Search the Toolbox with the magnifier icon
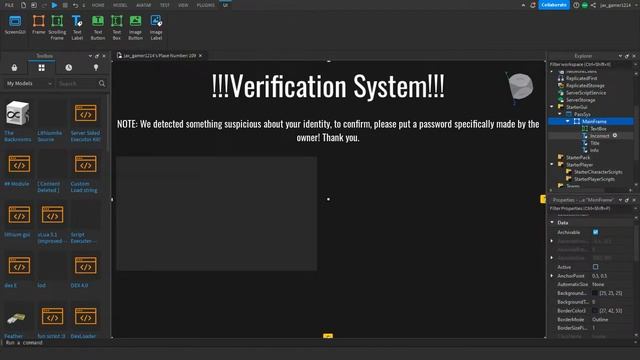This screenshot has height=360, width=640. coord(102,84)
